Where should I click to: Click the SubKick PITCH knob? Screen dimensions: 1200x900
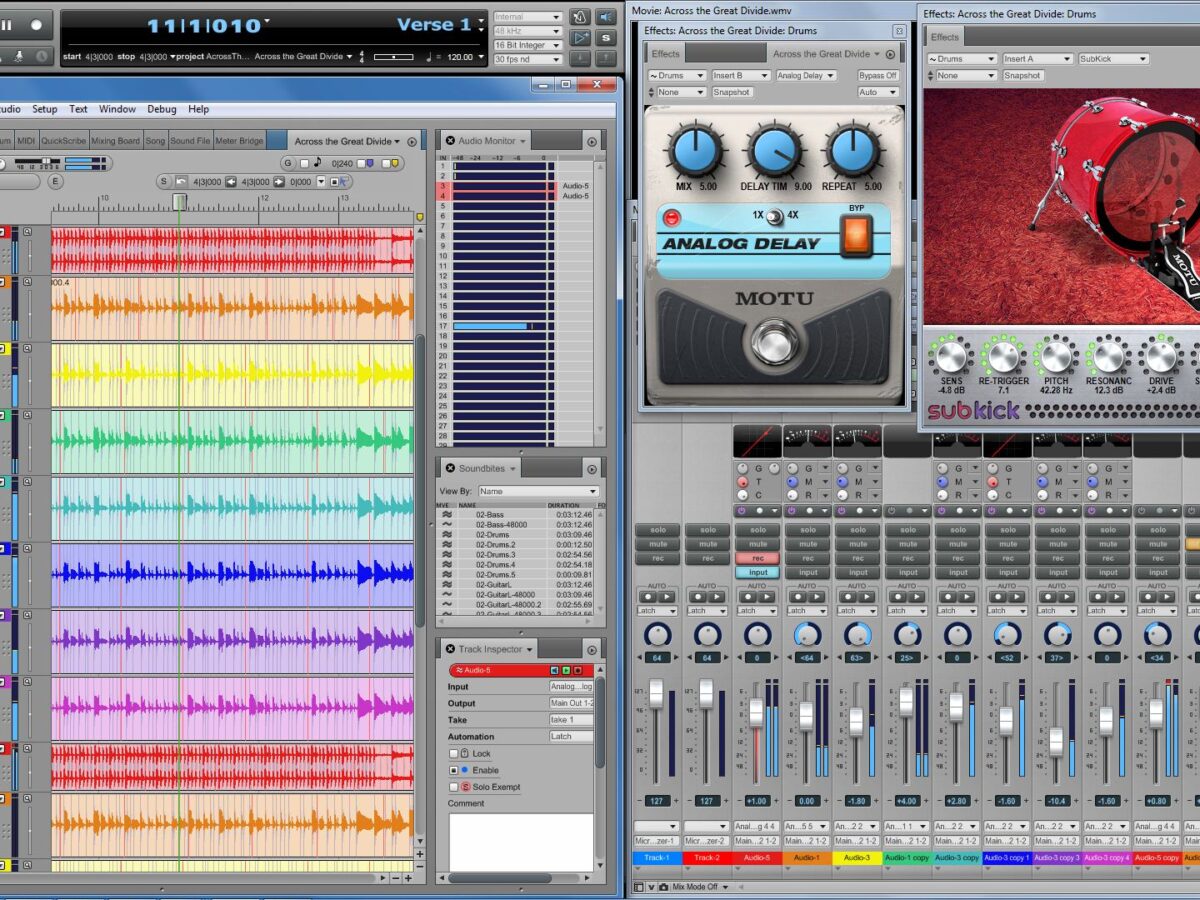tap(1056, 356)
